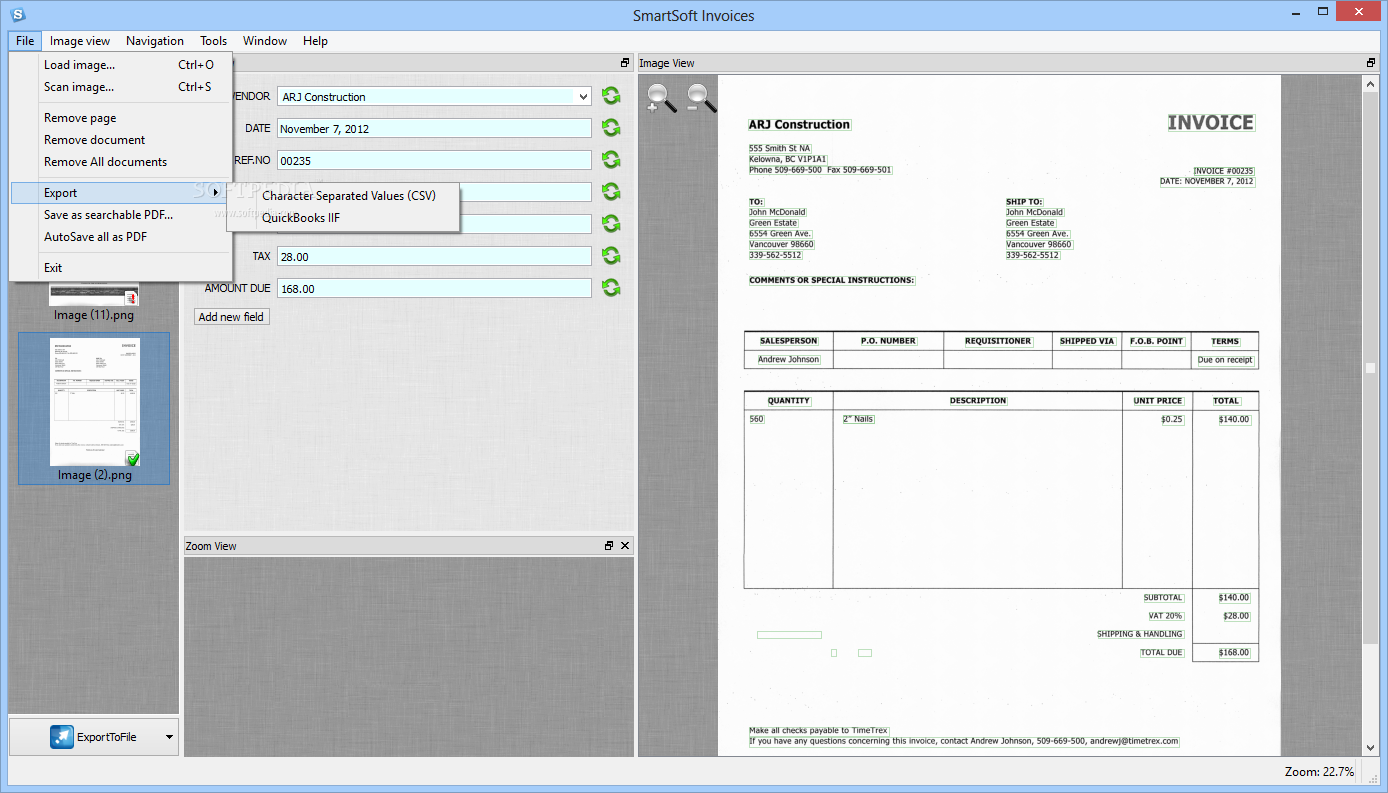Image resolution: width=1388 pixels, height=793 pixels.
Task: Click refresh icon directly below REF.NO row
Action: pos(611,192)
